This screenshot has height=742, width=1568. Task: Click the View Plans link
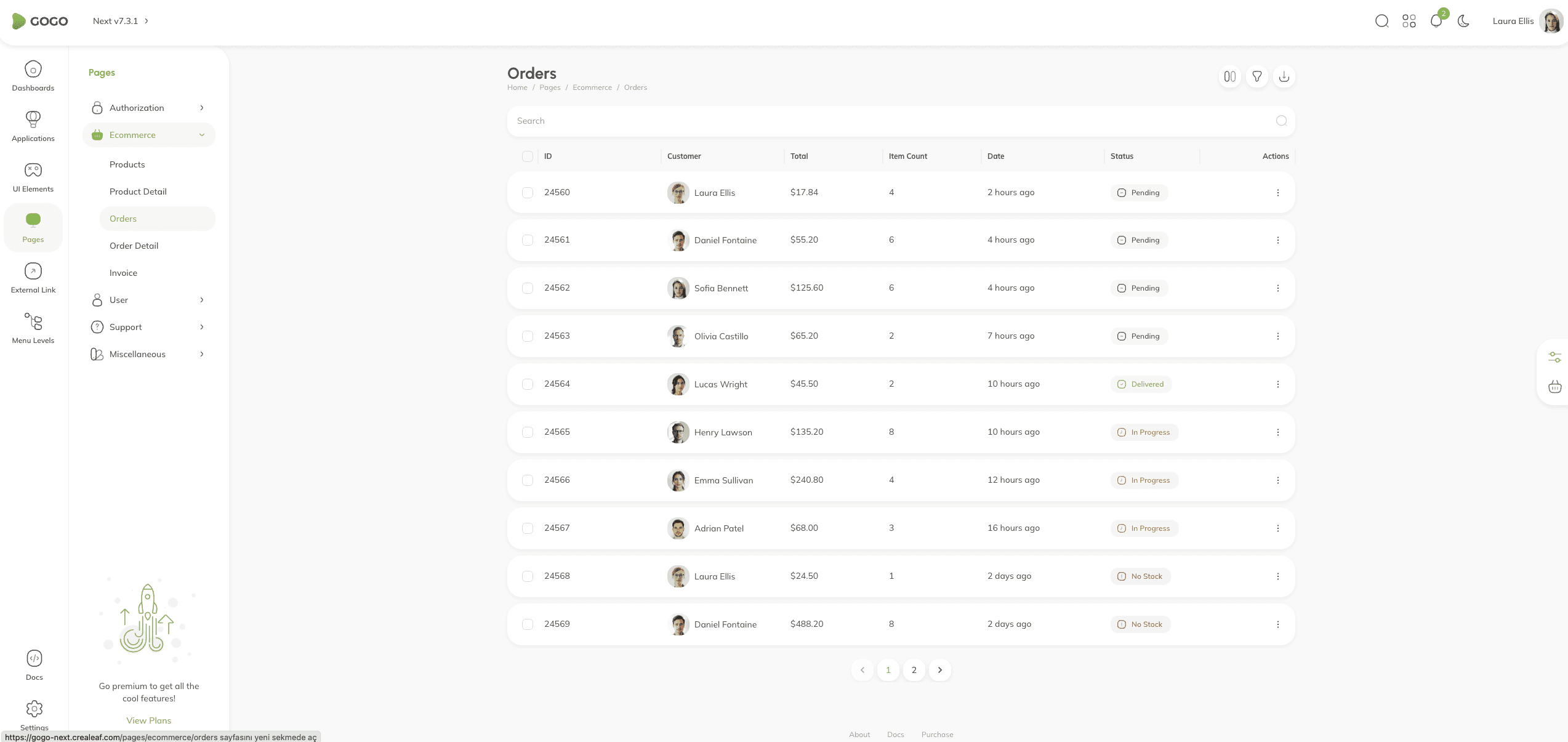coord(148,720)
